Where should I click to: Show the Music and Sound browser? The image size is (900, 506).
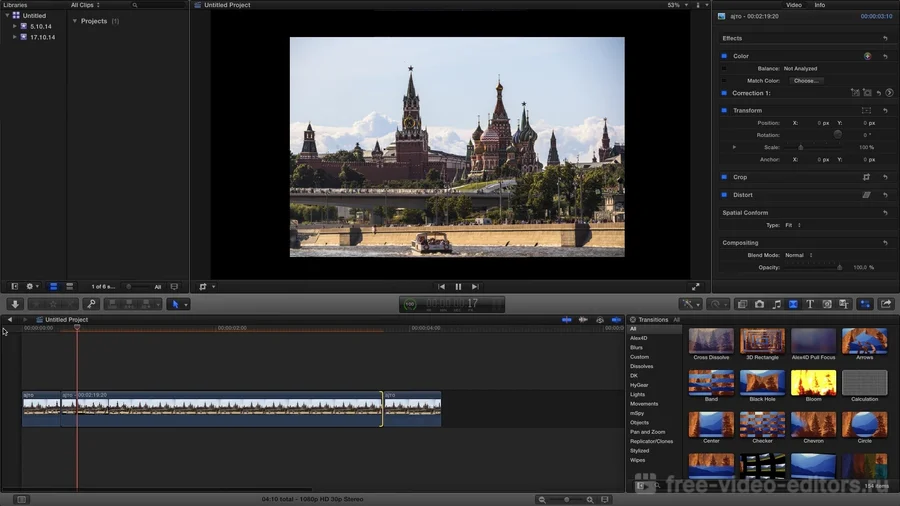click(777, 304)
